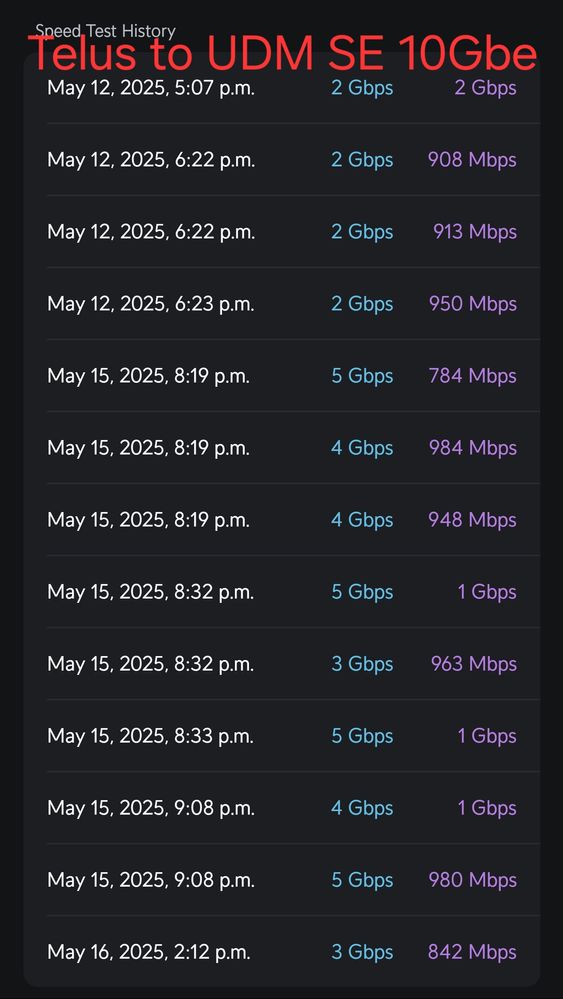
Task: Open the May 15, 9:08 p.m. 4 Gbps entry
Action: (282, 807)
